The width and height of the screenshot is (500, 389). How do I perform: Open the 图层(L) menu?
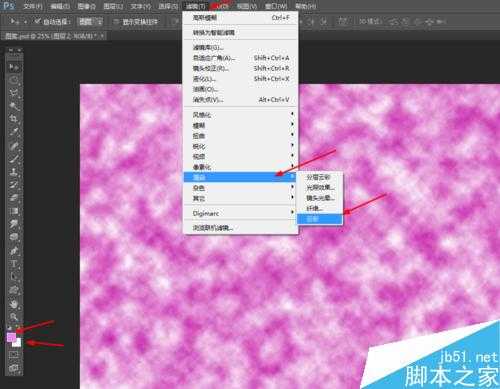coord(113,6)
